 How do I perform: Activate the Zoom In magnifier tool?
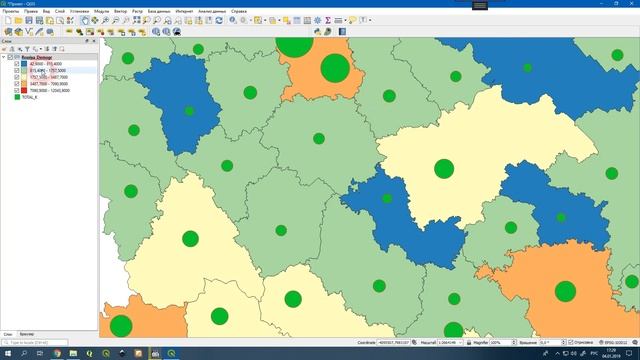(105, 20)
